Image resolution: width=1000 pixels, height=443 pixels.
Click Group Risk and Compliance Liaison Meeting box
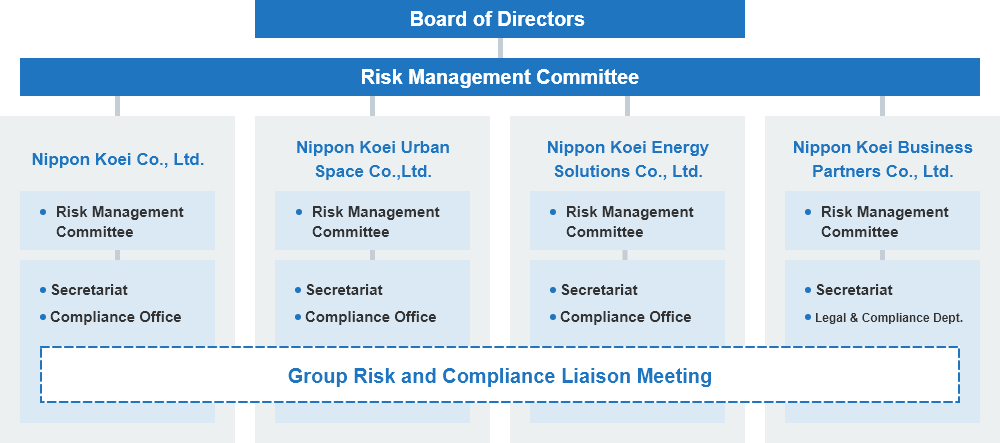(x=500, y=375)
